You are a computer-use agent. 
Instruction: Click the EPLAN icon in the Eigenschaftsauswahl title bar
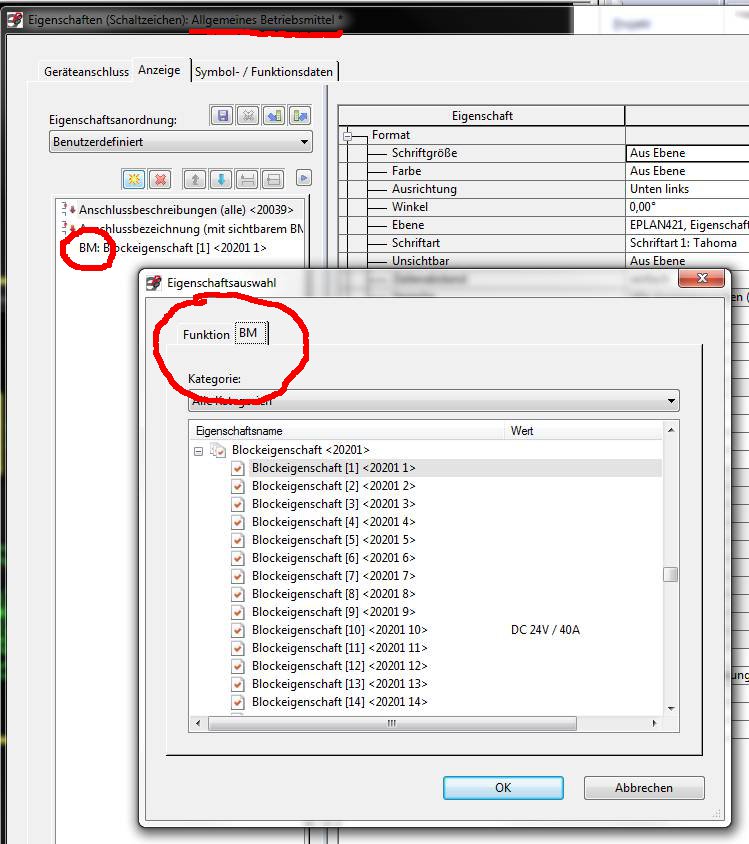click(x=154, y=283)
